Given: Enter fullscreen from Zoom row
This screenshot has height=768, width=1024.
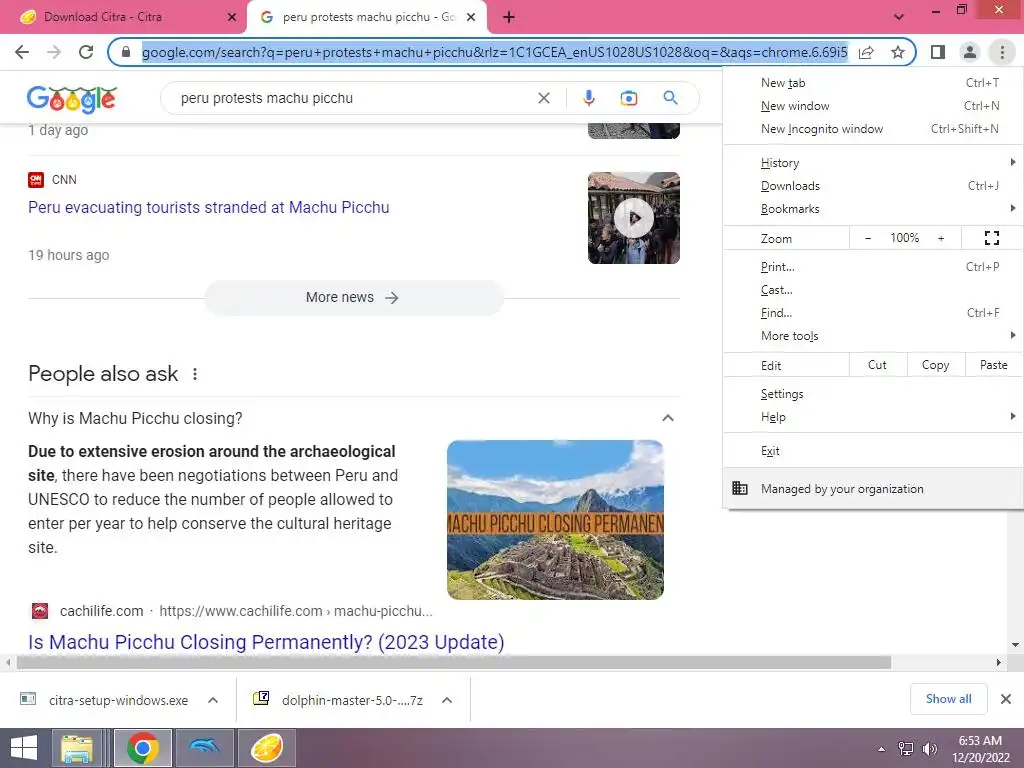Looking at the screenshot, I should (991, 238).
